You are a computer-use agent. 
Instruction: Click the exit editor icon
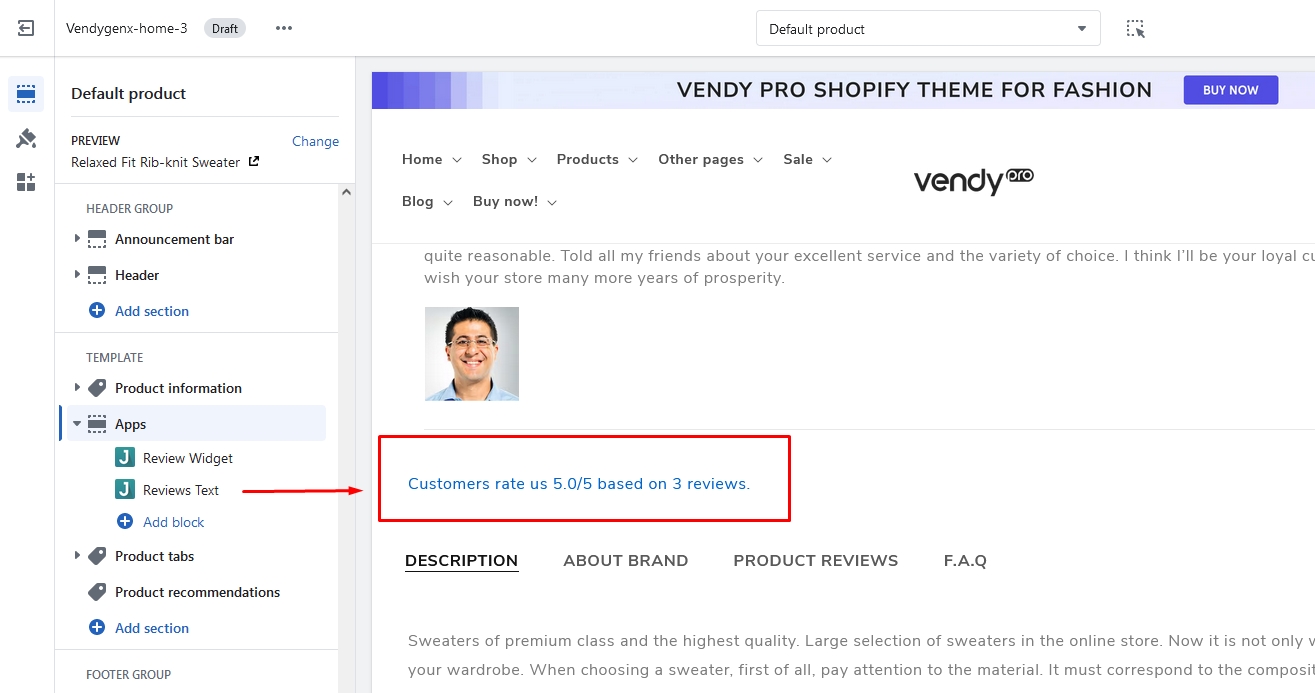tap(26, 28)
